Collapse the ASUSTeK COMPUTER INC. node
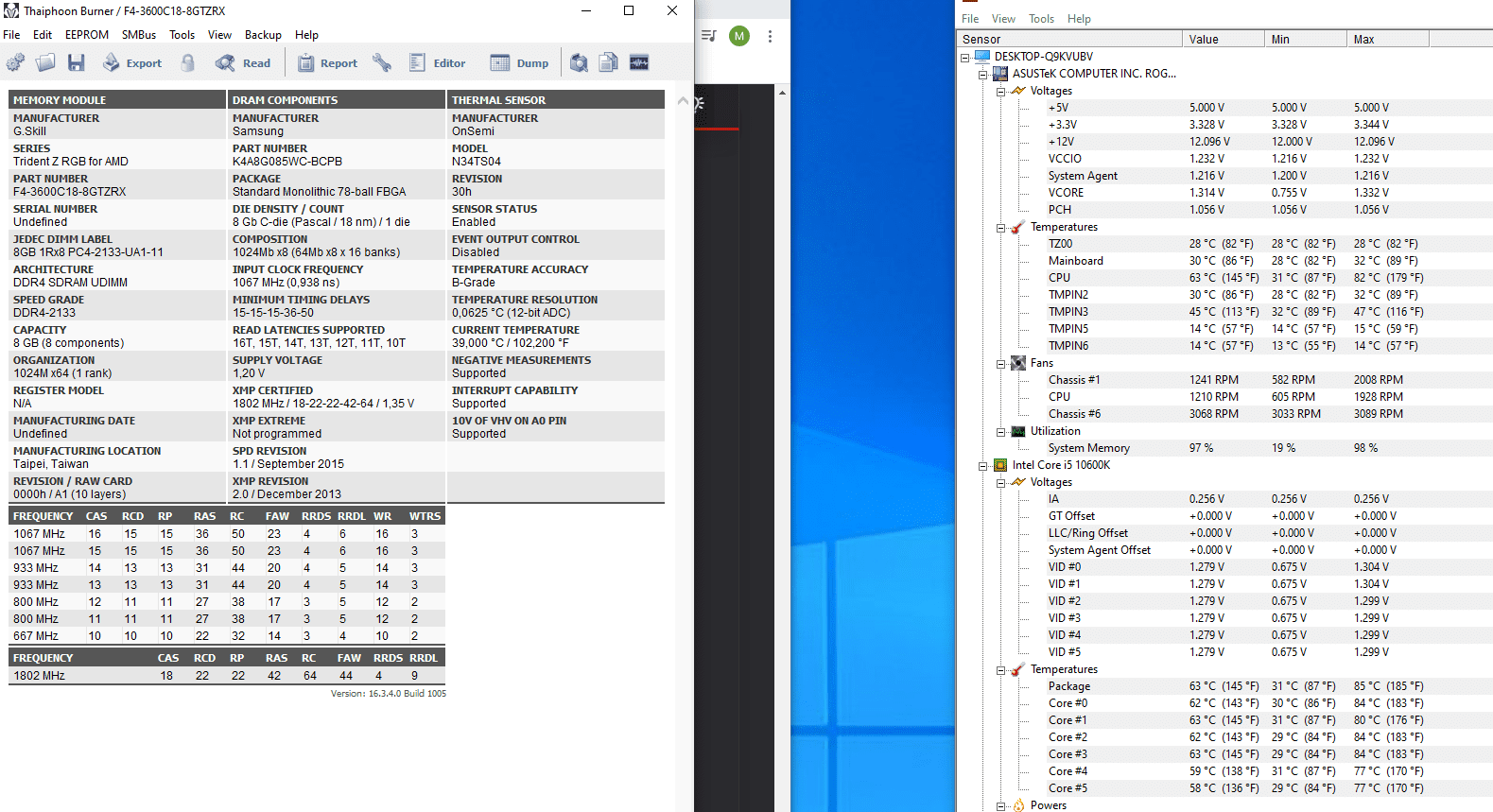 [983, 74]
